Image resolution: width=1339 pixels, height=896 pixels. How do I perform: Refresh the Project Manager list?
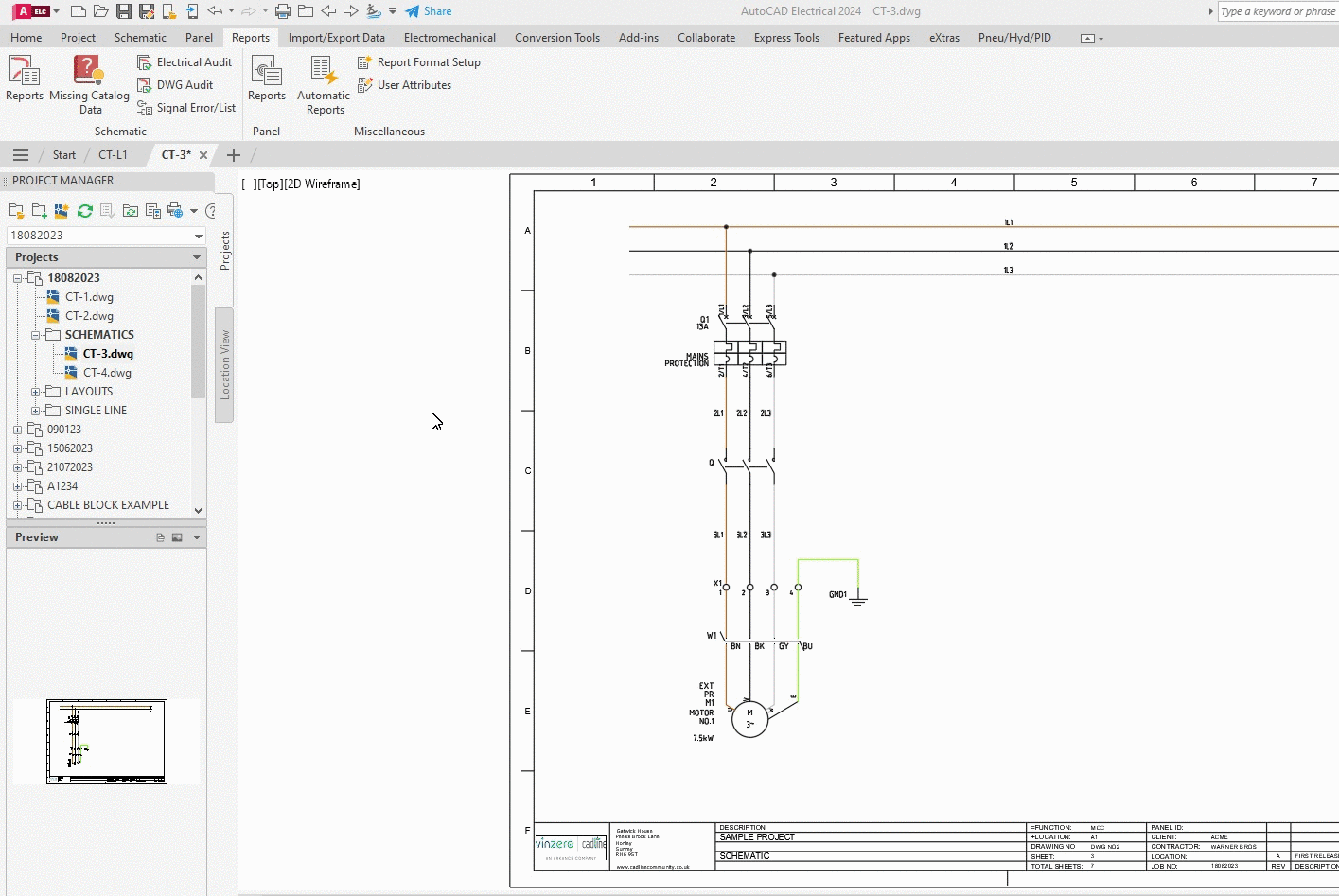tap(85, 211)
